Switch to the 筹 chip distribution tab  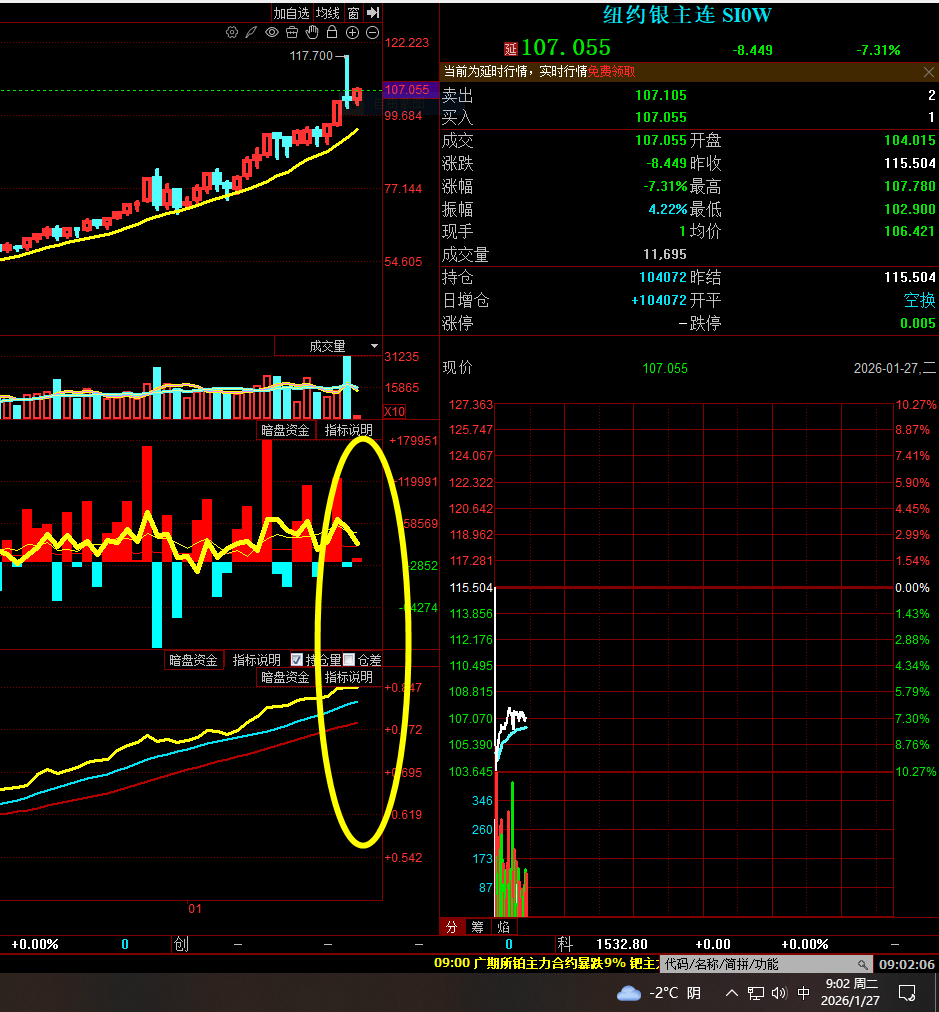(478, 927)
